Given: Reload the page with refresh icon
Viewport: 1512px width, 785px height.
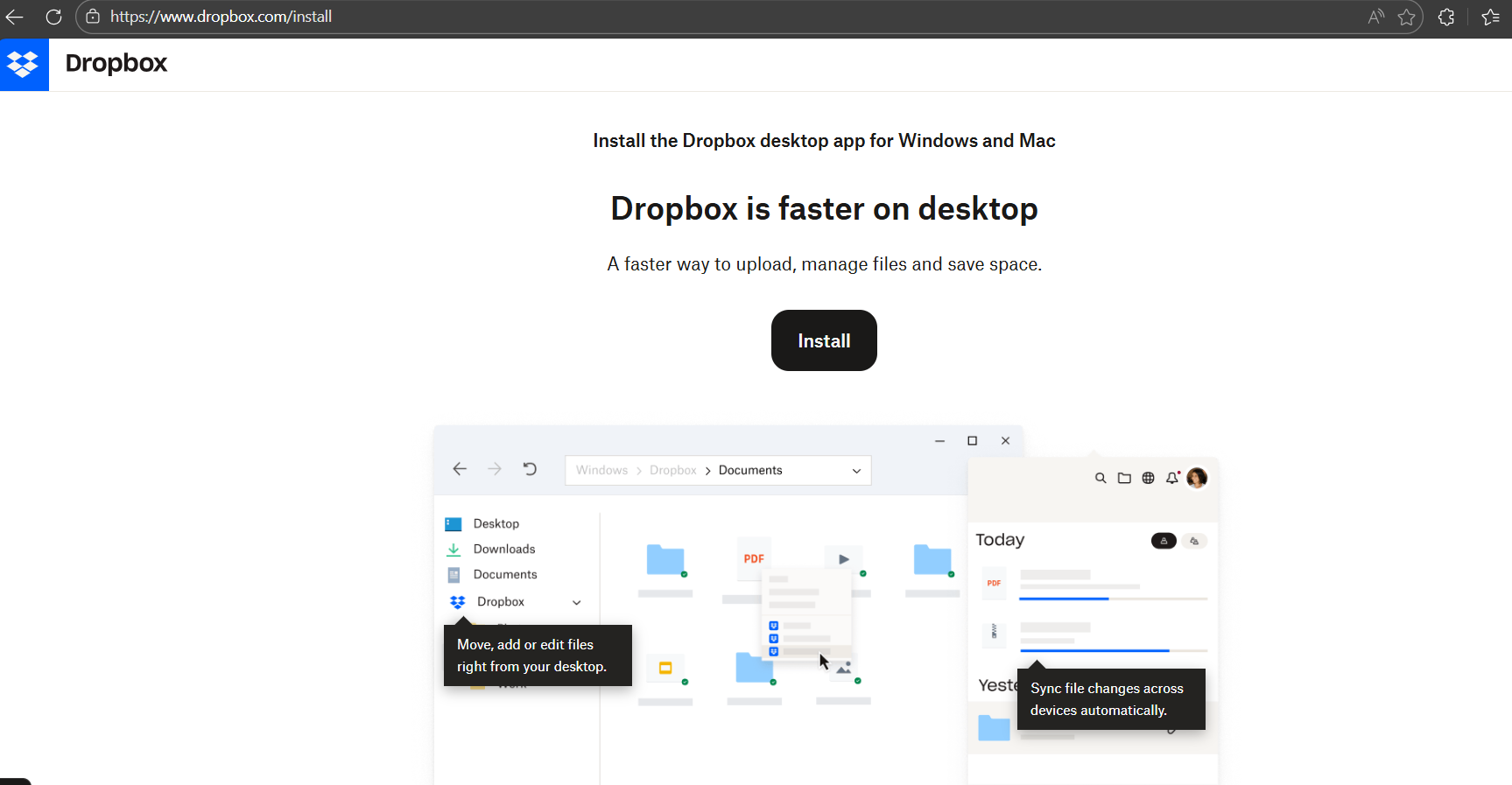Looking at the screenshot, I should click(53, 17).
